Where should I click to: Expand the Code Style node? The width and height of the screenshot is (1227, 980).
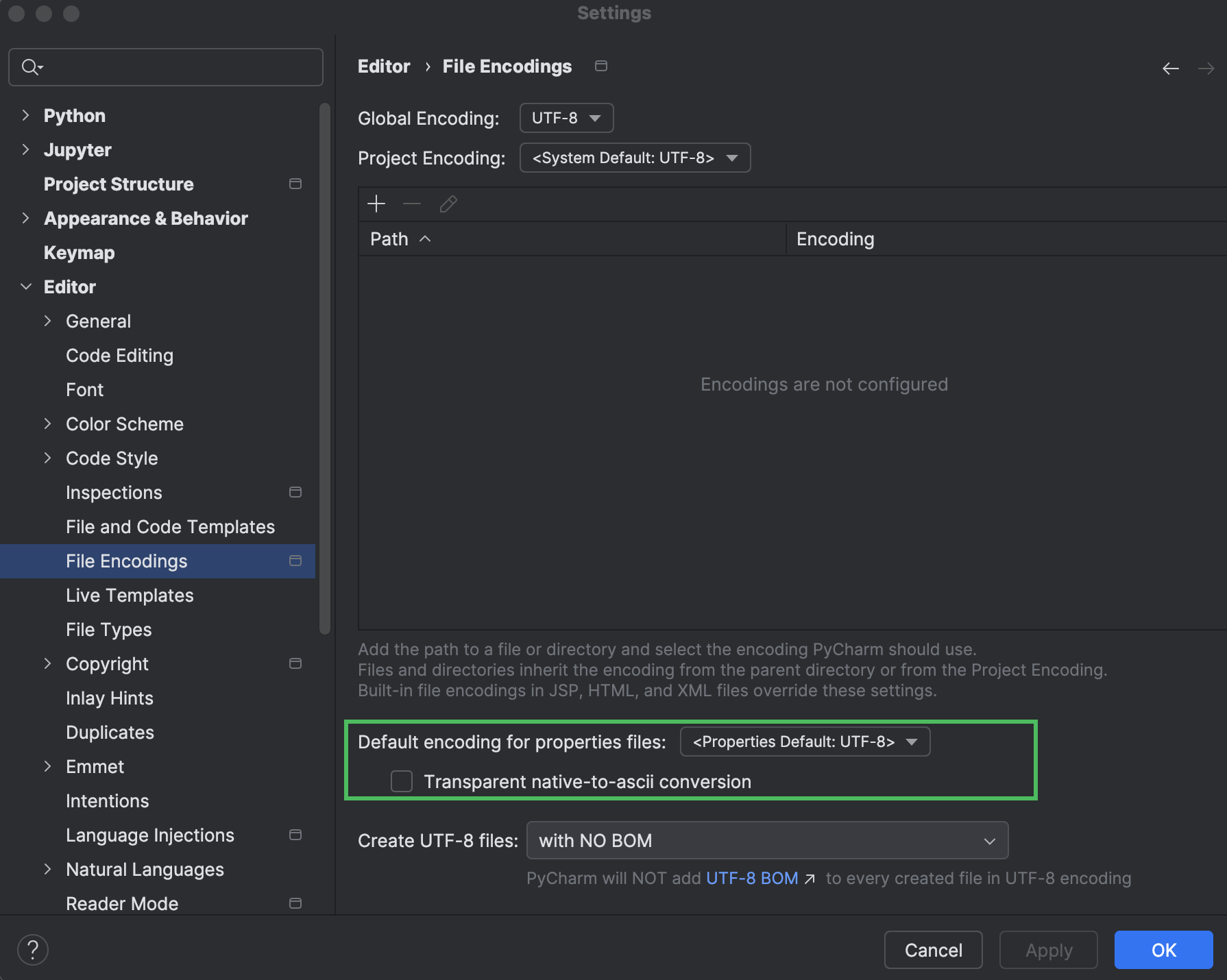(x=47, y=458)
